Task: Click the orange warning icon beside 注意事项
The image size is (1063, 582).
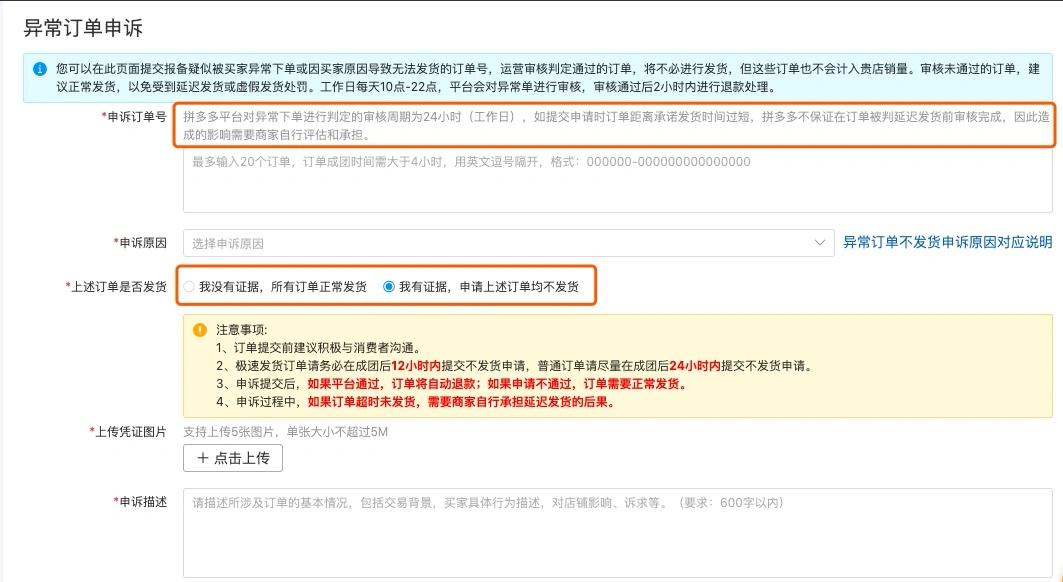Action: click(200, 327)
